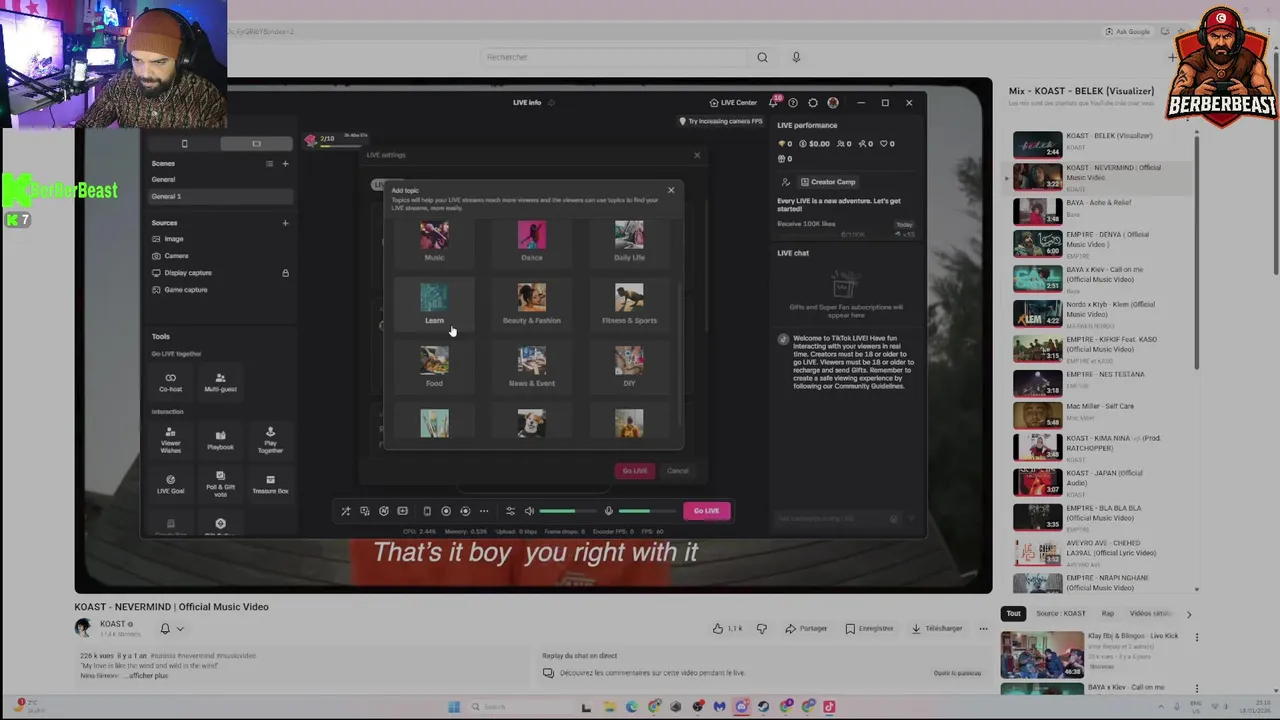Close the LIVE settings panel

point(697,155)
